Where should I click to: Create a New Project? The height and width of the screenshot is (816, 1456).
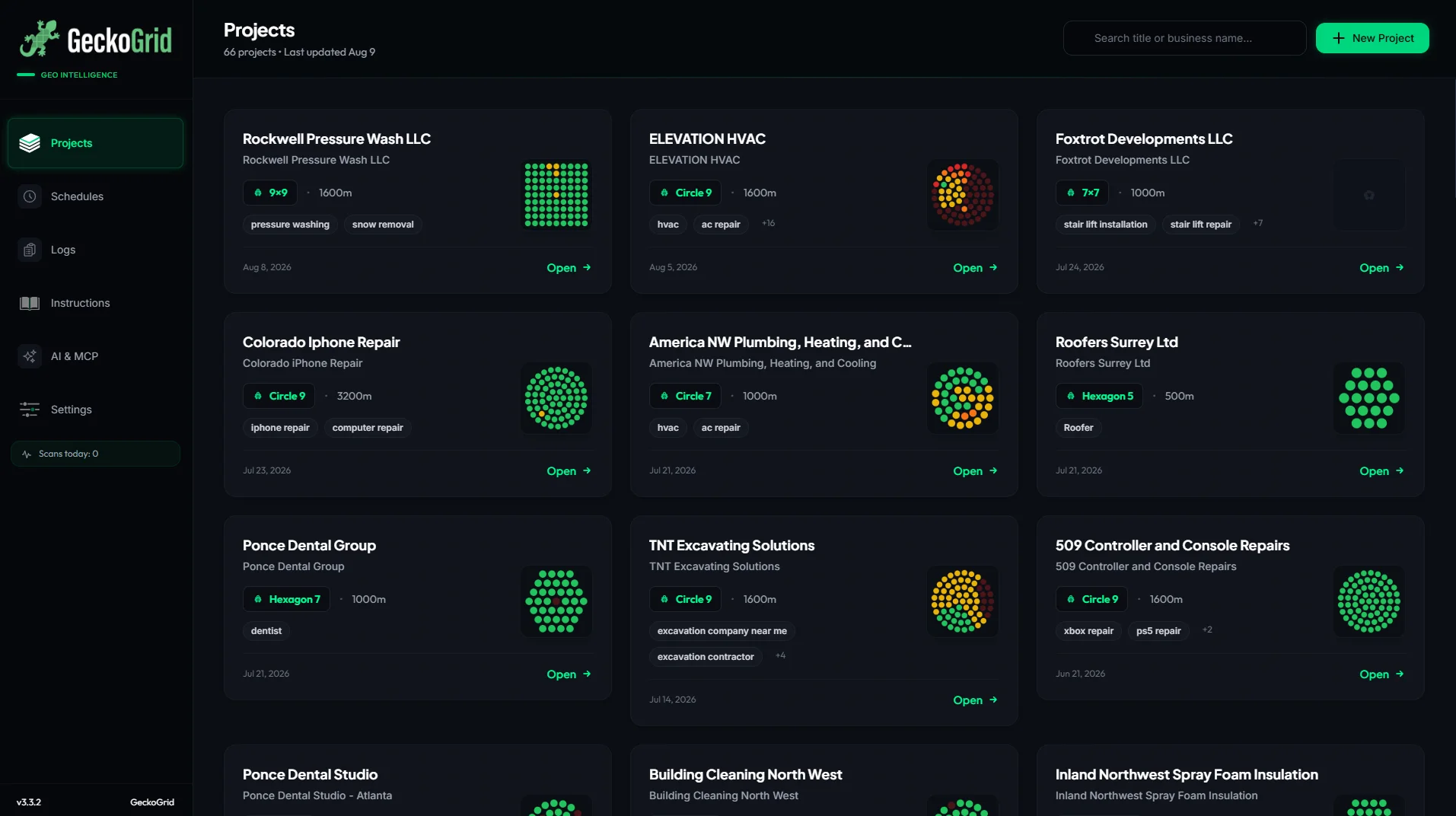1372,38
